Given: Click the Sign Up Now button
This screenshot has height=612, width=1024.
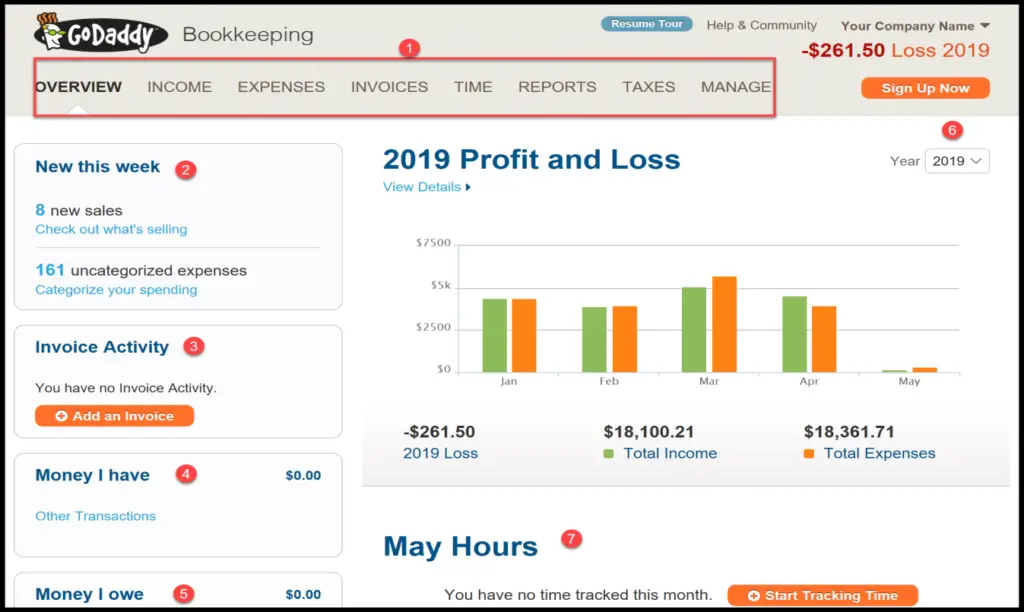Looking at the screenshot, I should [925, 88].
